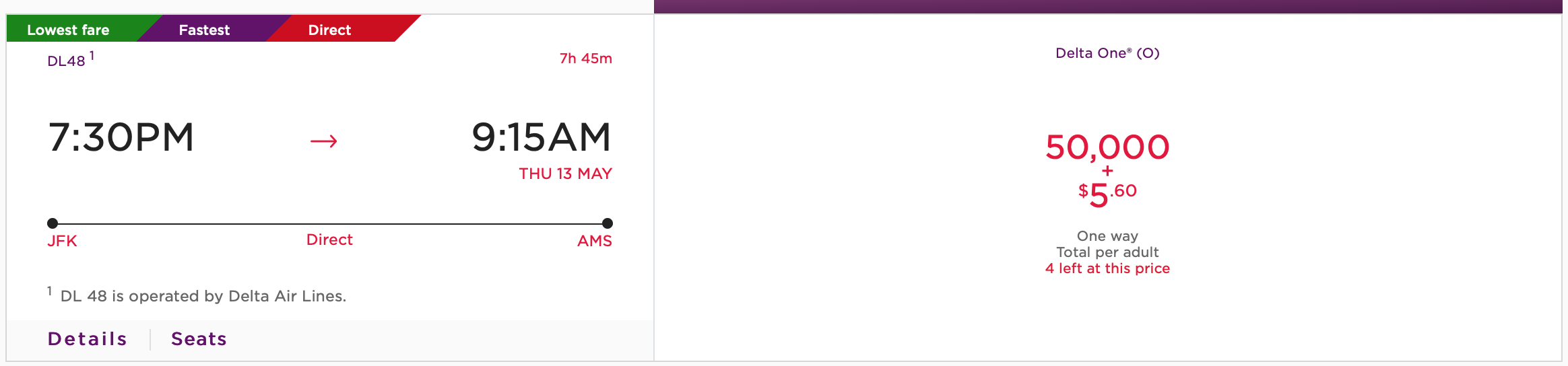Click the Direct label under route line
The image size is (1568, 366).
tap(329, 240)
